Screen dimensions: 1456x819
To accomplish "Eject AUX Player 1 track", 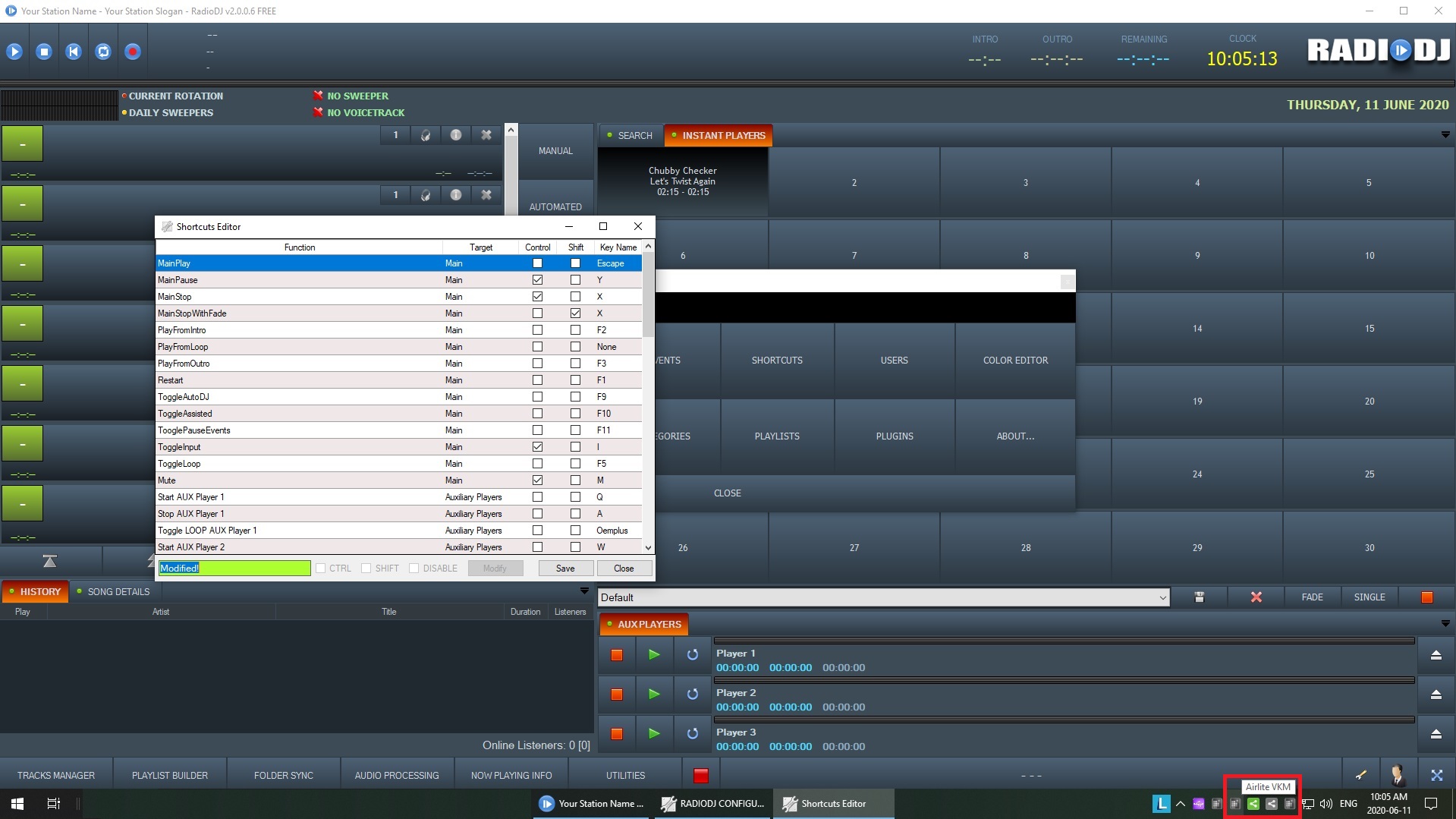I will 1436,654.
